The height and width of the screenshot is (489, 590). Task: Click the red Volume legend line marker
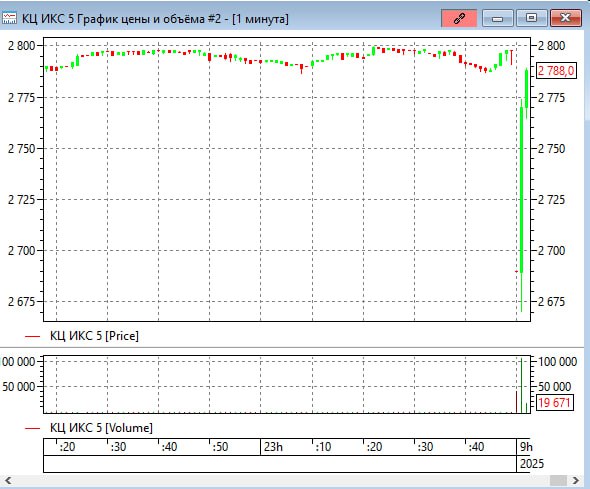click(x=32, y=428)
